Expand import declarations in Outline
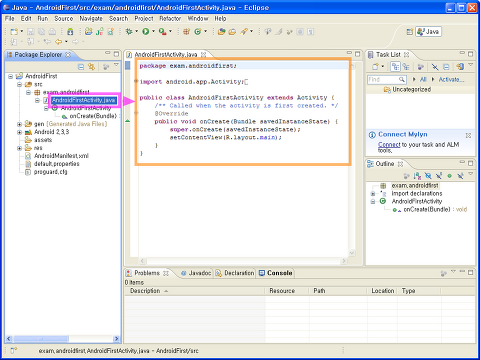The image size is (480, 360). tap(373, 194)
